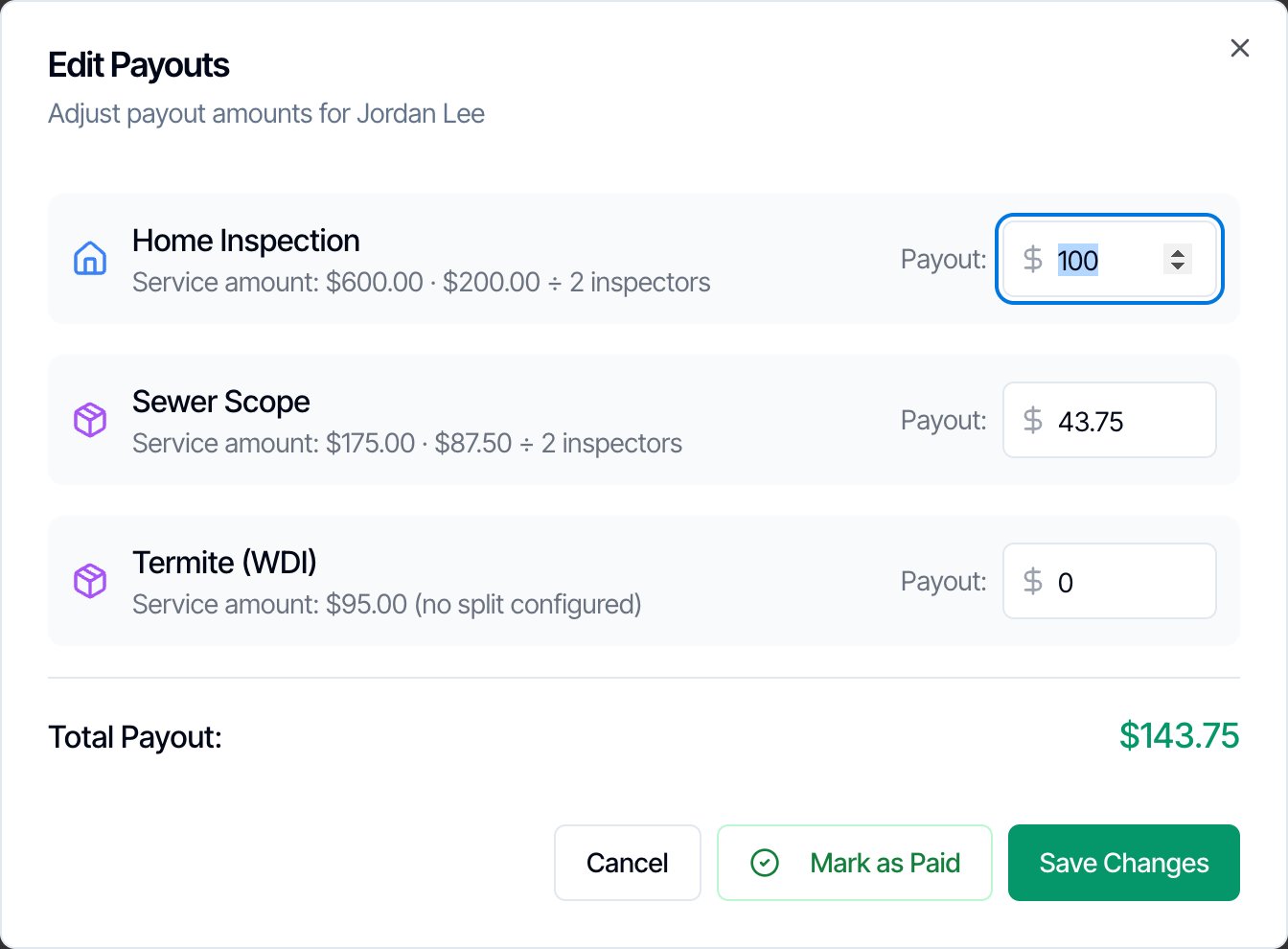Click the Home Inspection house icon
This screenshot has height=949, width=1288.
coord(90,259)
